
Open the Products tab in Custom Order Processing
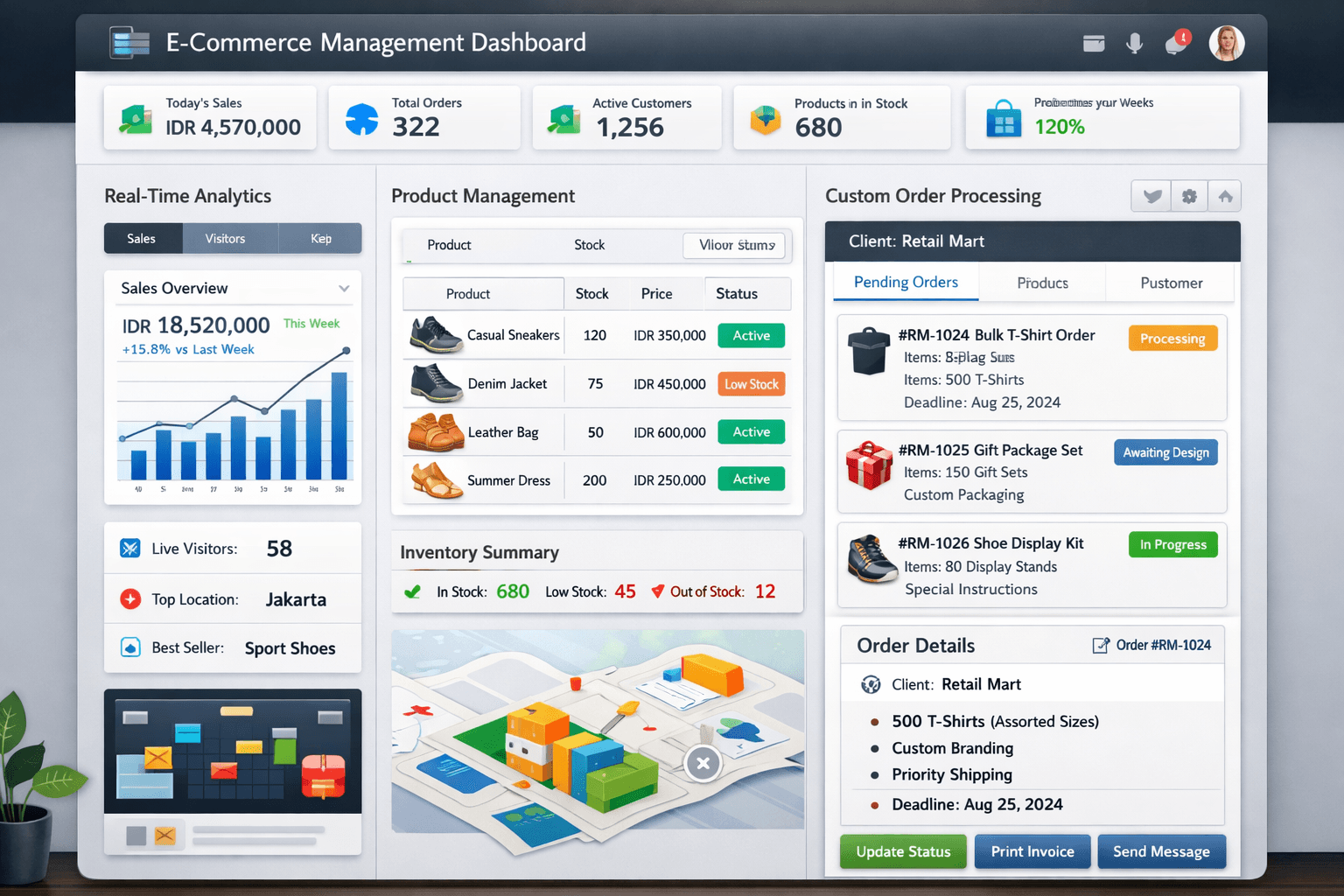pos(1042,282)
